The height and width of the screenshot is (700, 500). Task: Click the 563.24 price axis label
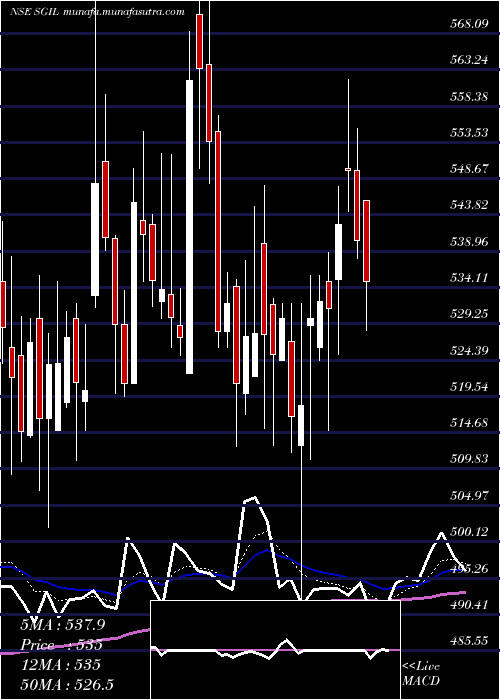coord(468,60)
